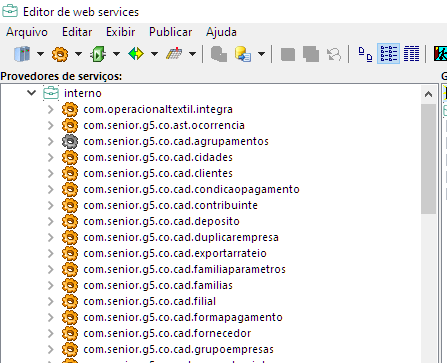Click gear icon of ast.ocorrencia service
This screenshot has height=363, width=447.
tap(70, 125)
